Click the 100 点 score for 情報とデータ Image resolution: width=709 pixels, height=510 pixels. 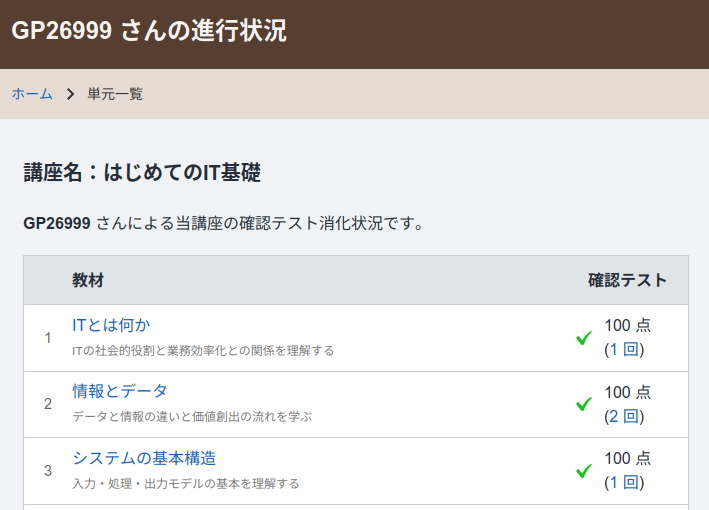pos(627,392)
